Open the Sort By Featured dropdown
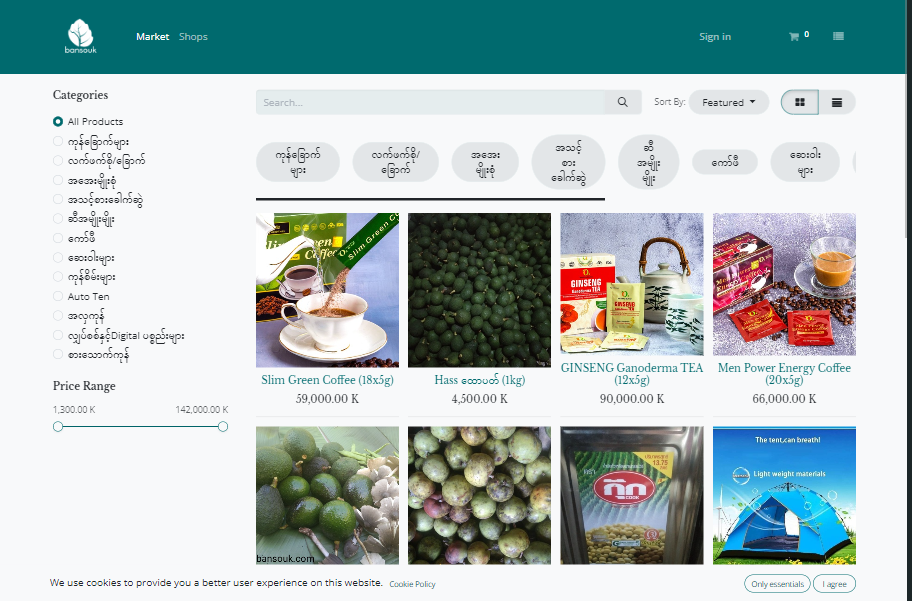The height and width of the screenshot is (601, 912). click(x=729, y=102)
